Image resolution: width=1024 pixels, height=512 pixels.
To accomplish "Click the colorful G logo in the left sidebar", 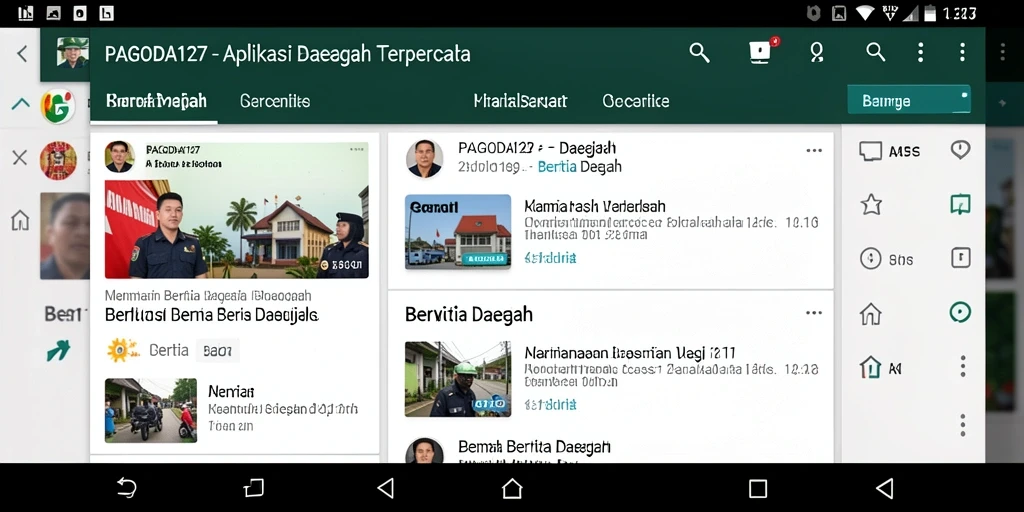I will 57,106.
